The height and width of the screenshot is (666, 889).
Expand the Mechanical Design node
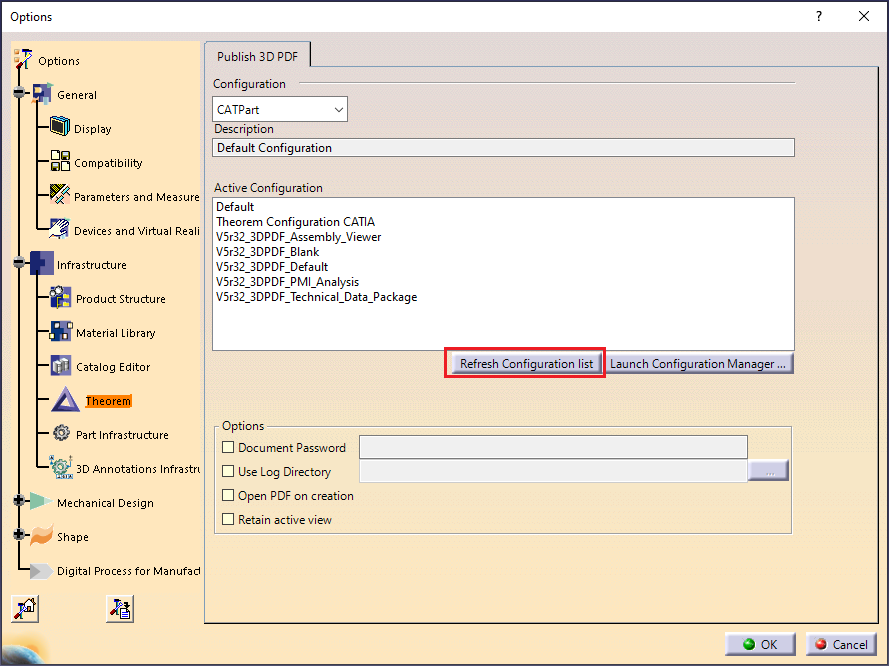[19, 500]
